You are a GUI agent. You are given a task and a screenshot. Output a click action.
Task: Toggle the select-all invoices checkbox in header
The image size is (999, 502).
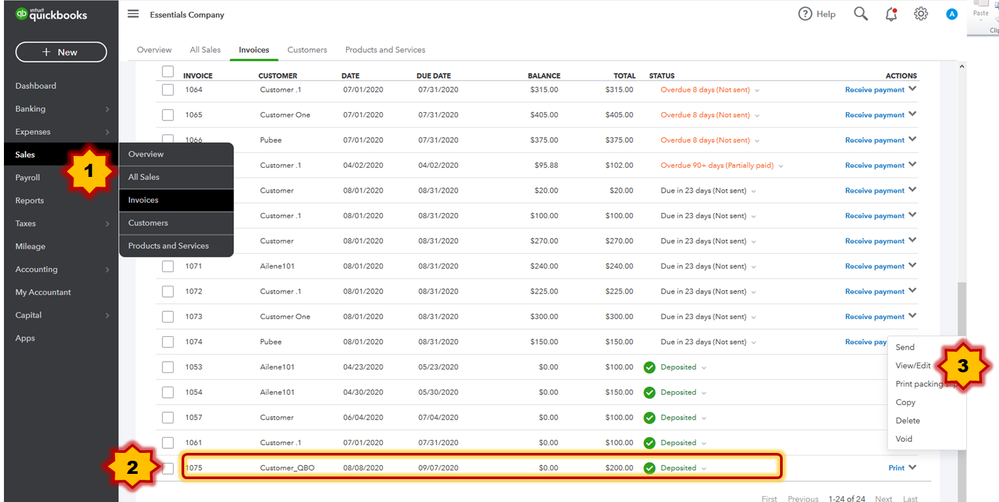[x=168, y=71]
